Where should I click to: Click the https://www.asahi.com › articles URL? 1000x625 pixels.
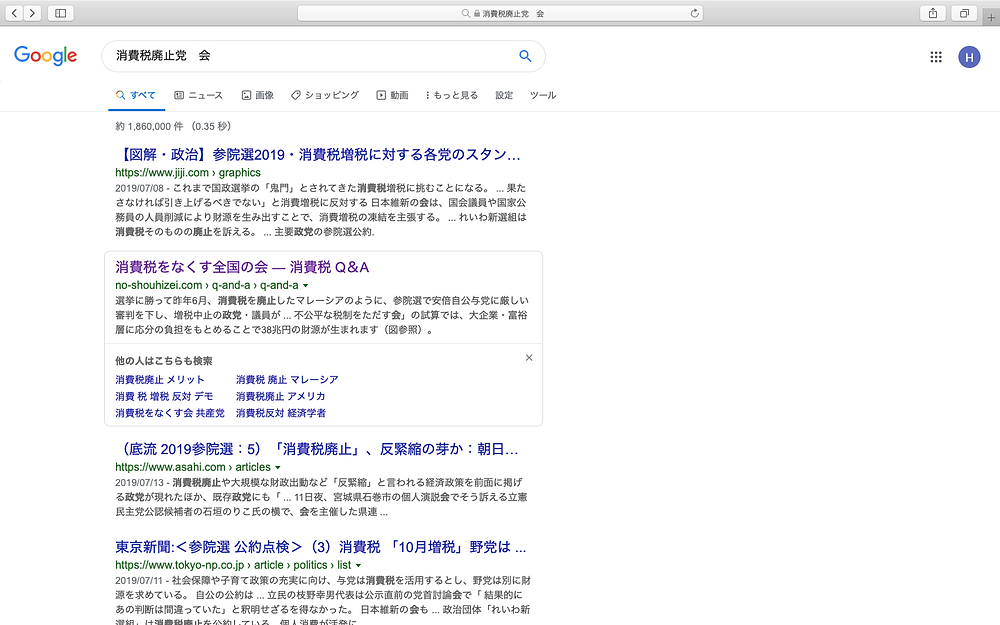pyautogui.click(x=193, y=467)
